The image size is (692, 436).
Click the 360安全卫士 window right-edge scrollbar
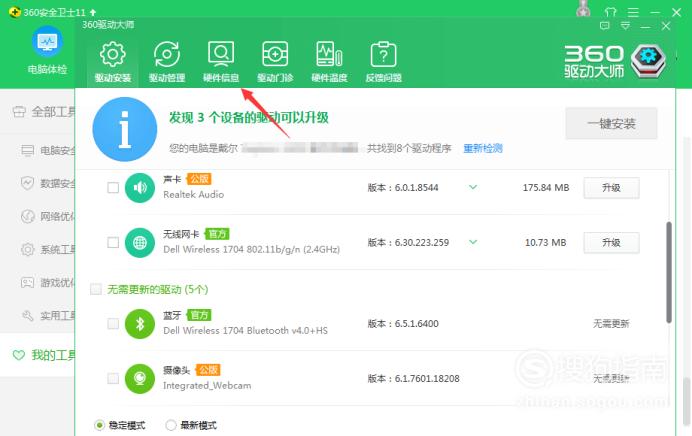click(687, 401)
